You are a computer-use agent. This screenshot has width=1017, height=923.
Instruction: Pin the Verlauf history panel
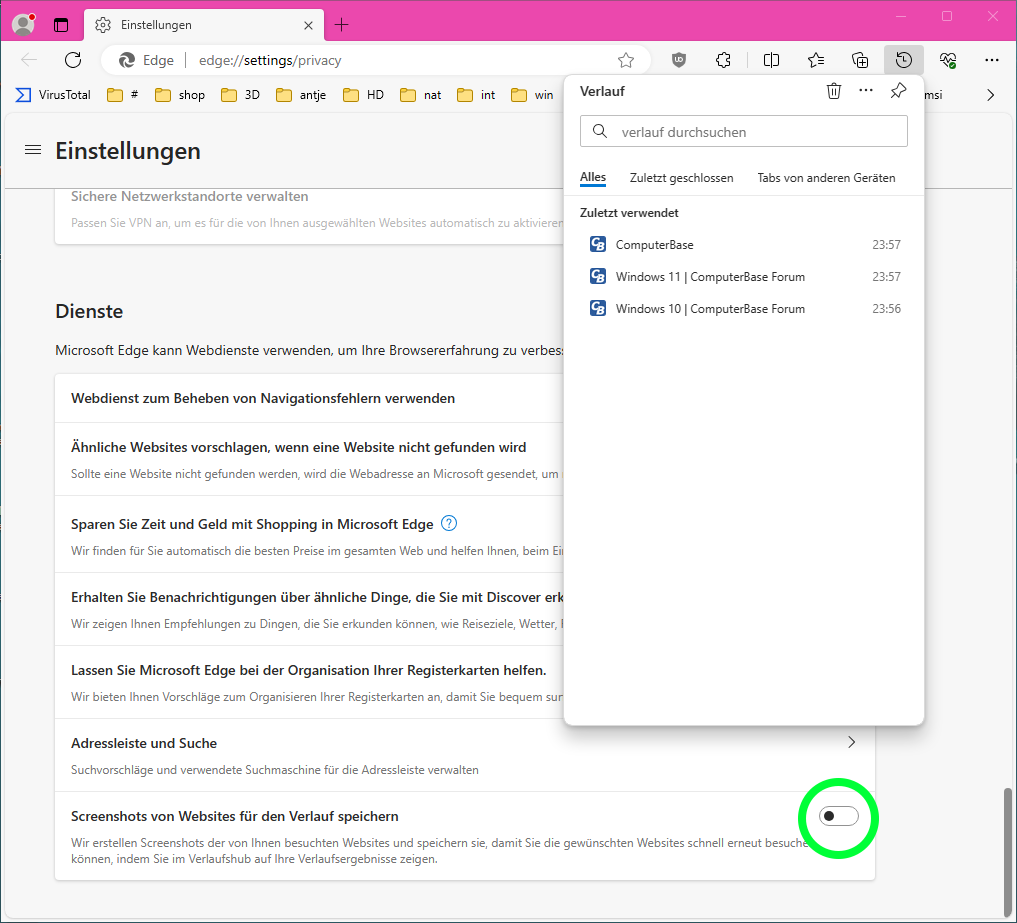[898, 91]
